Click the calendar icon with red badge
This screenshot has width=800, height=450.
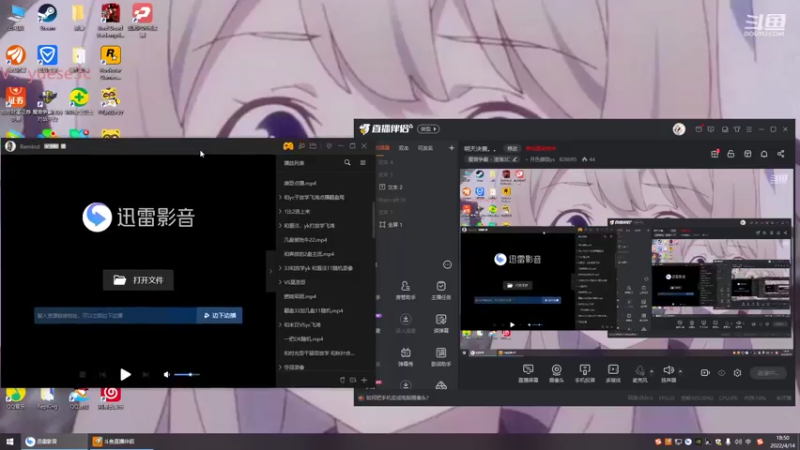715,154
